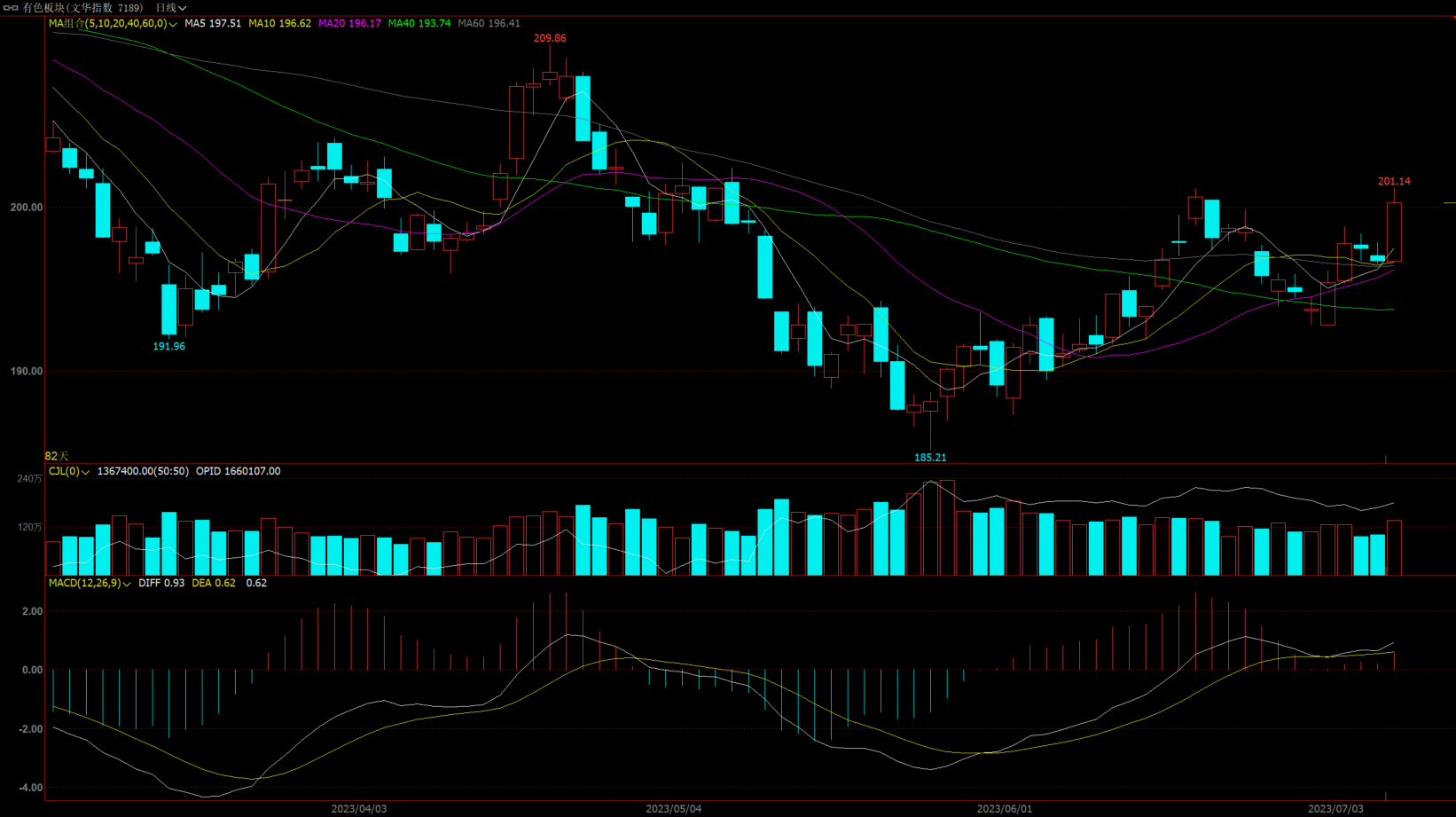The image size is (1456, 817).
Task: Open the 日线 period dropdown
Action: click(171, 8)
